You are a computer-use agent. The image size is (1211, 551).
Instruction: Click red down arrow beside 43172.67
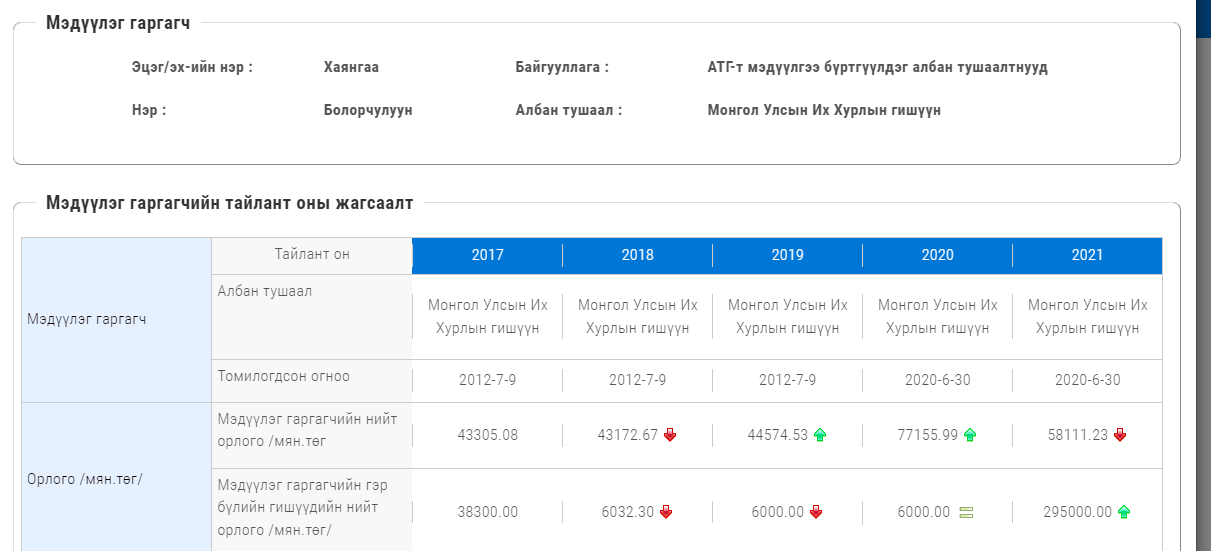tap(670, 435)
